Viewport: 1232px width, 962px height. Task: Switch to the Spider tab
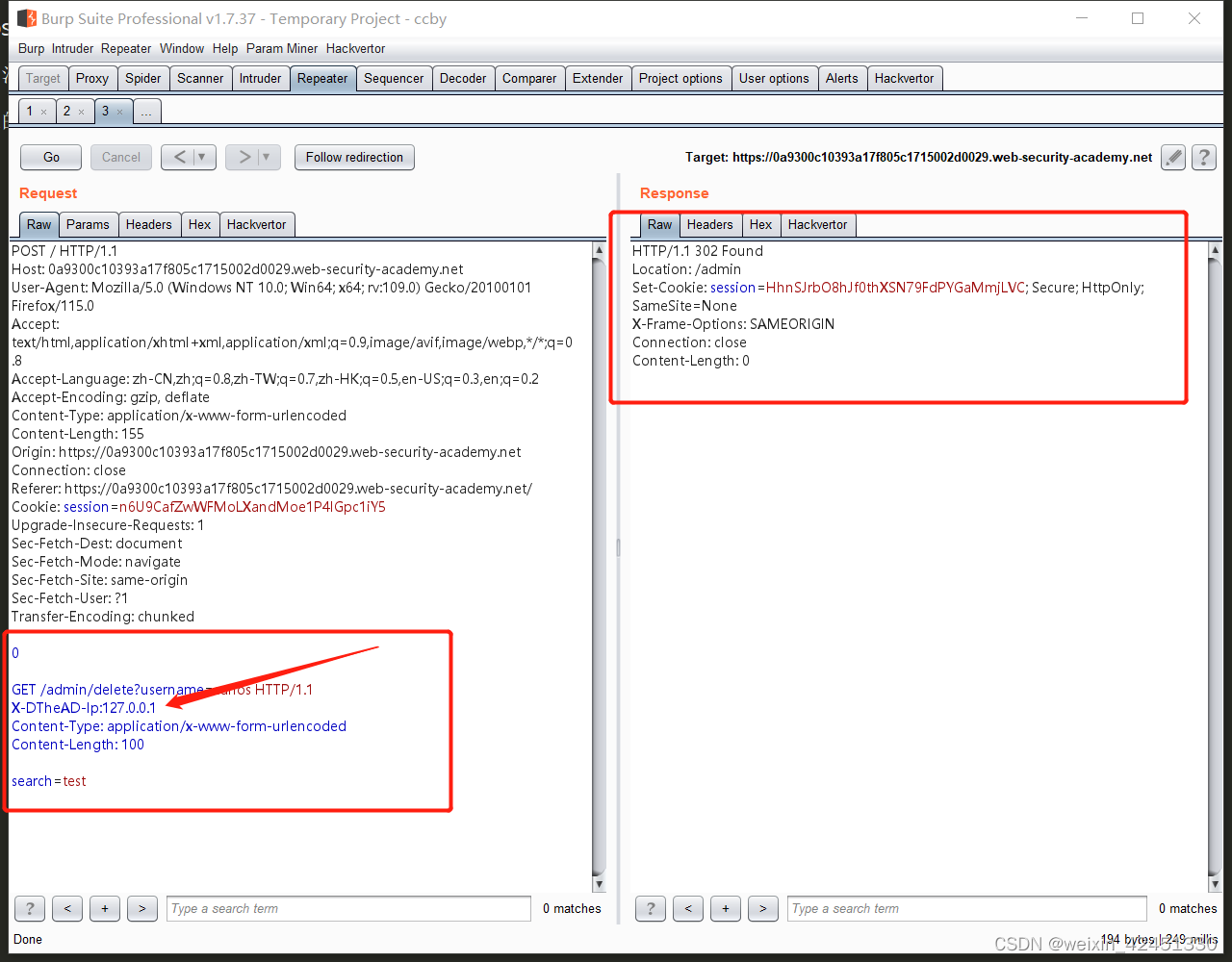click(143, 79)
